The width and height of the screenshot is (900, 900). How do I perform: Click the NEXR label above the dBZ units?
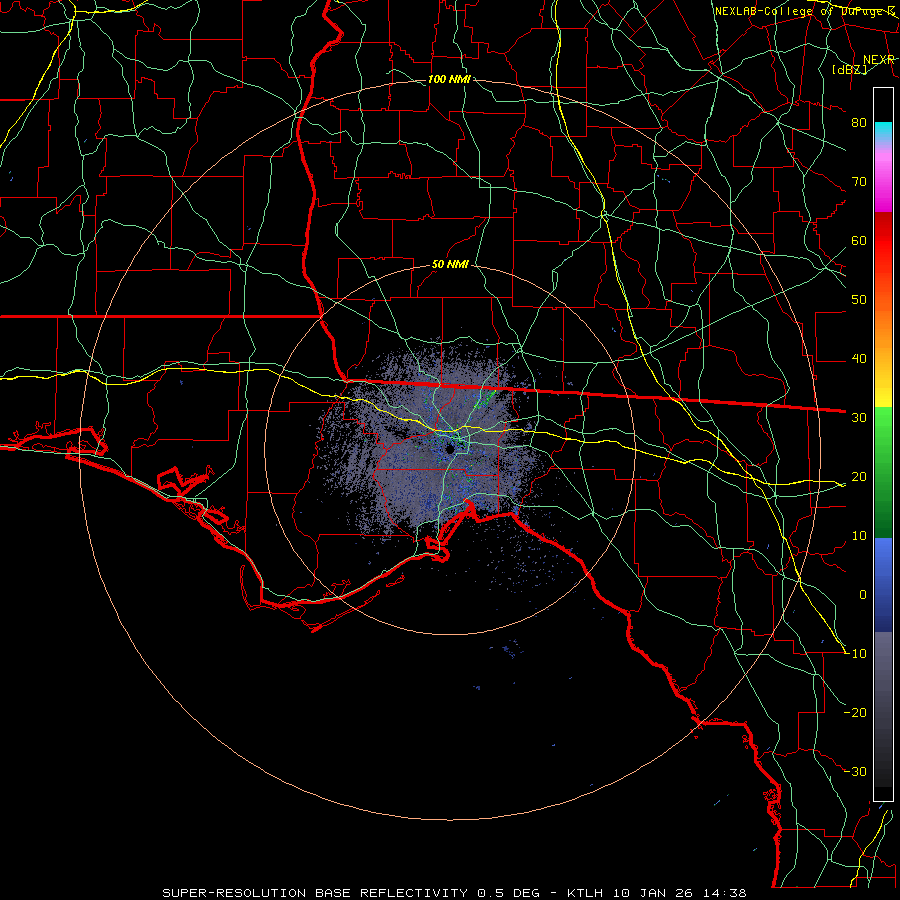pyautogui.click(x=879, y=60)
